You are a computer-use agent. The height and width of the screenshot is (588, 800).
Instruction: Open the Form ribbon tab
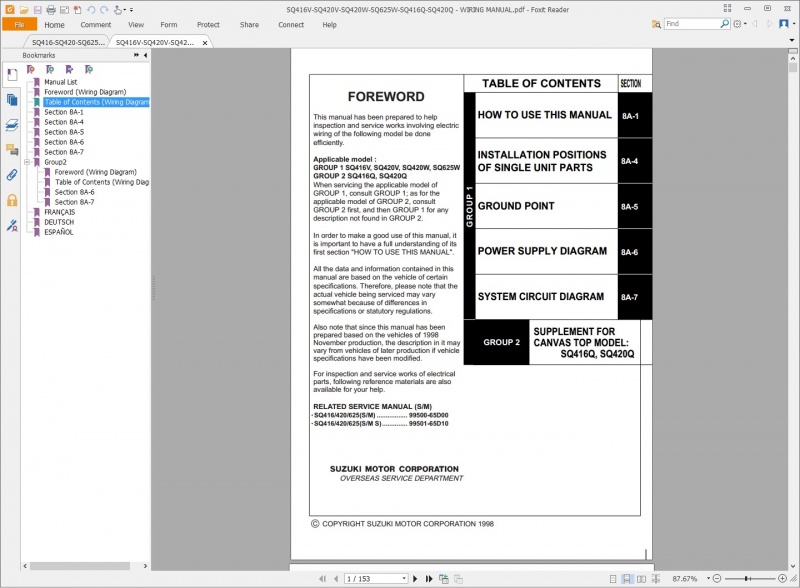[x=169, y=24]
